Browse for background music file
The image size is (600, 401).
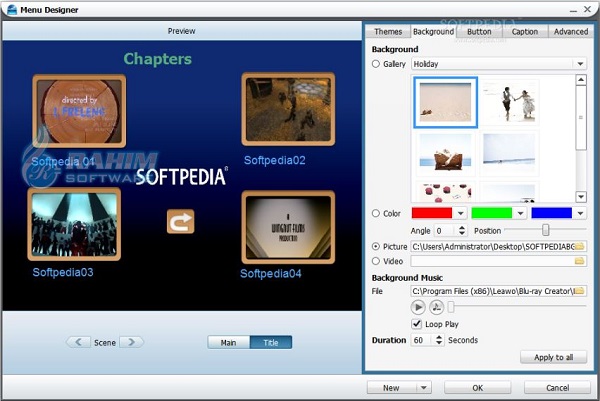[x=579, y=291]
